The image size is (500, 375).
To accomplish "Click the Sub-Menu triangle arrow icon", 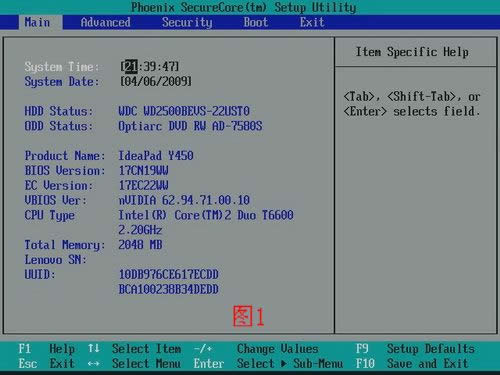I will [x=284, y=363].
